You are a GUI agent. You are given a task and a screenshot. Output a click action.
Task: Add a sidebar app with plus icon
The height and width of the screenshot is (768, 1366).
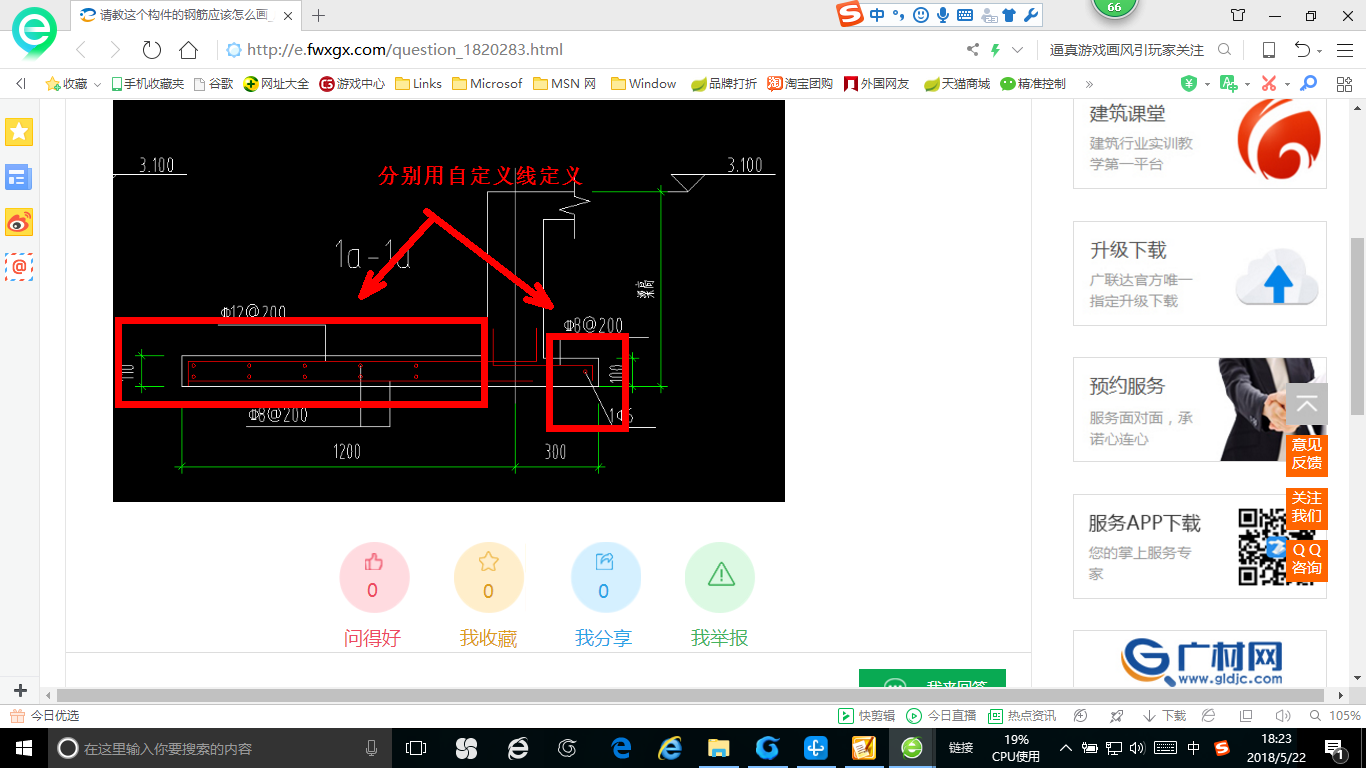point(20,690)
